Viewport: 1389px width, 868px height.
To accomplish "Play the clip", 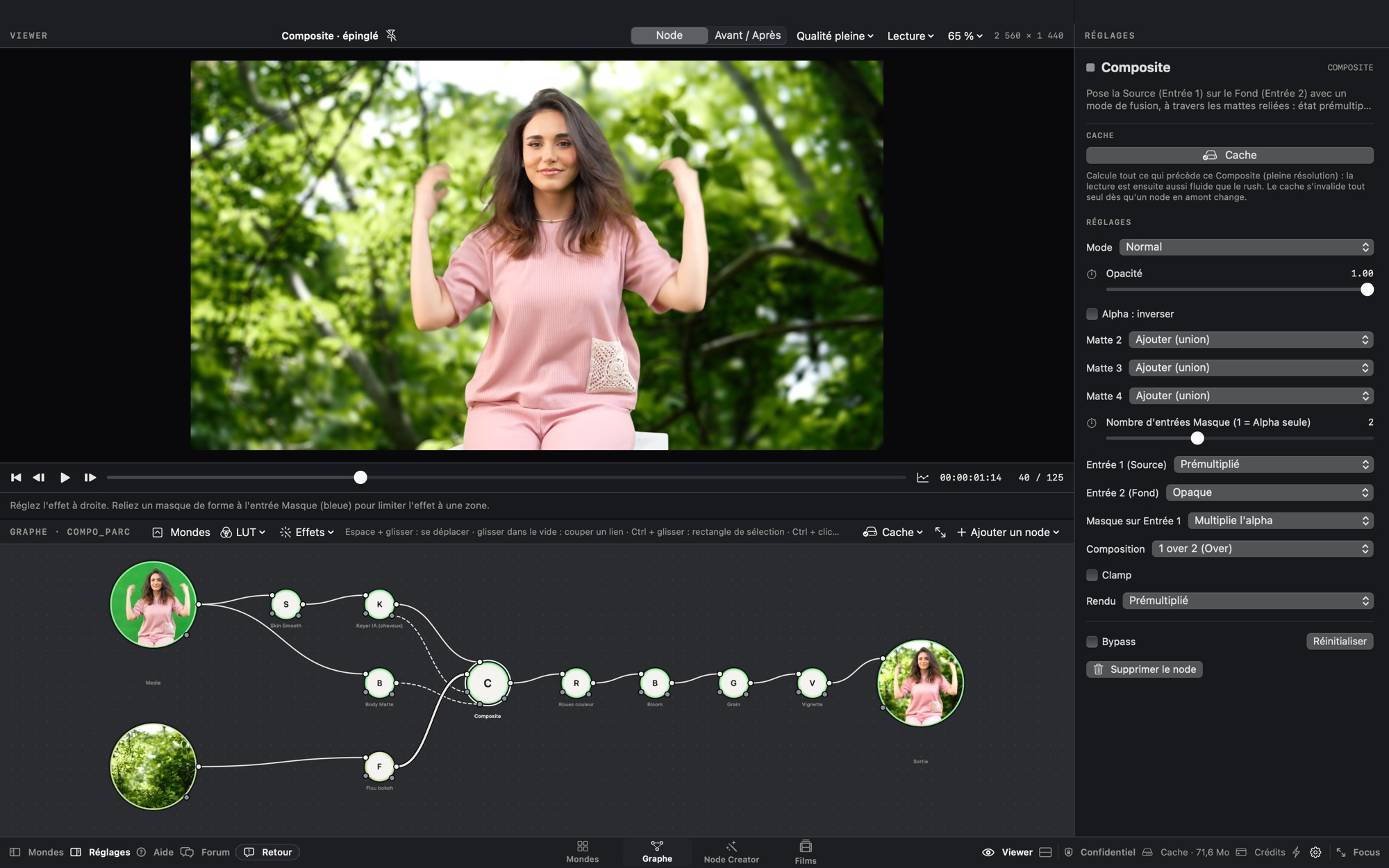I will click(65, 478).
